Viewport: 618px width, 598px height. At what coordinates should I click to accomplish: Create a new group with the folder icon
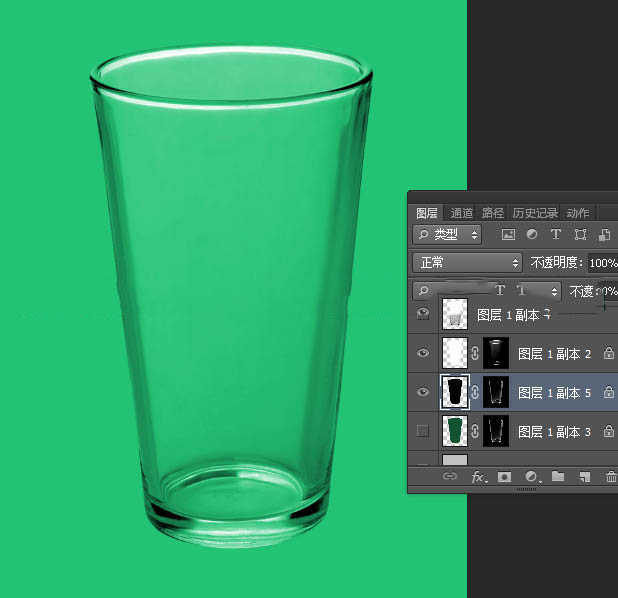[x=558, y=478]
